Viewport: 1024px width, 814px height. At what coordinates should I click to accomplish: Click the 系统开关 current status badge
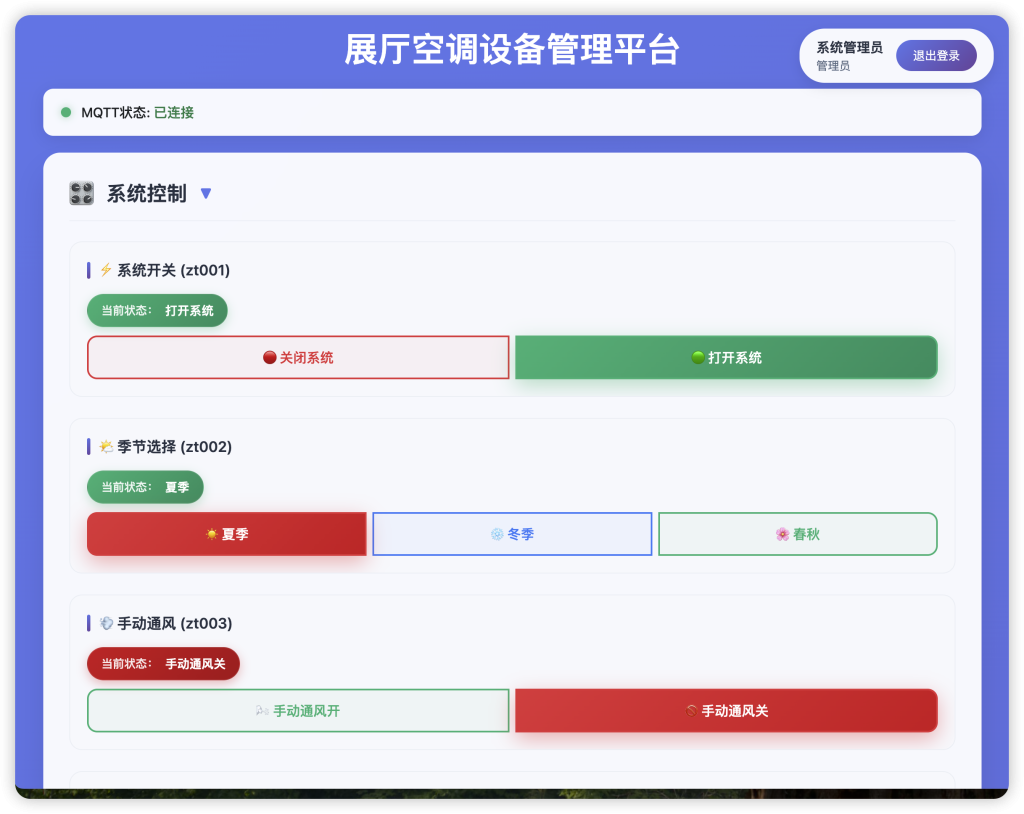coord(157,310)
